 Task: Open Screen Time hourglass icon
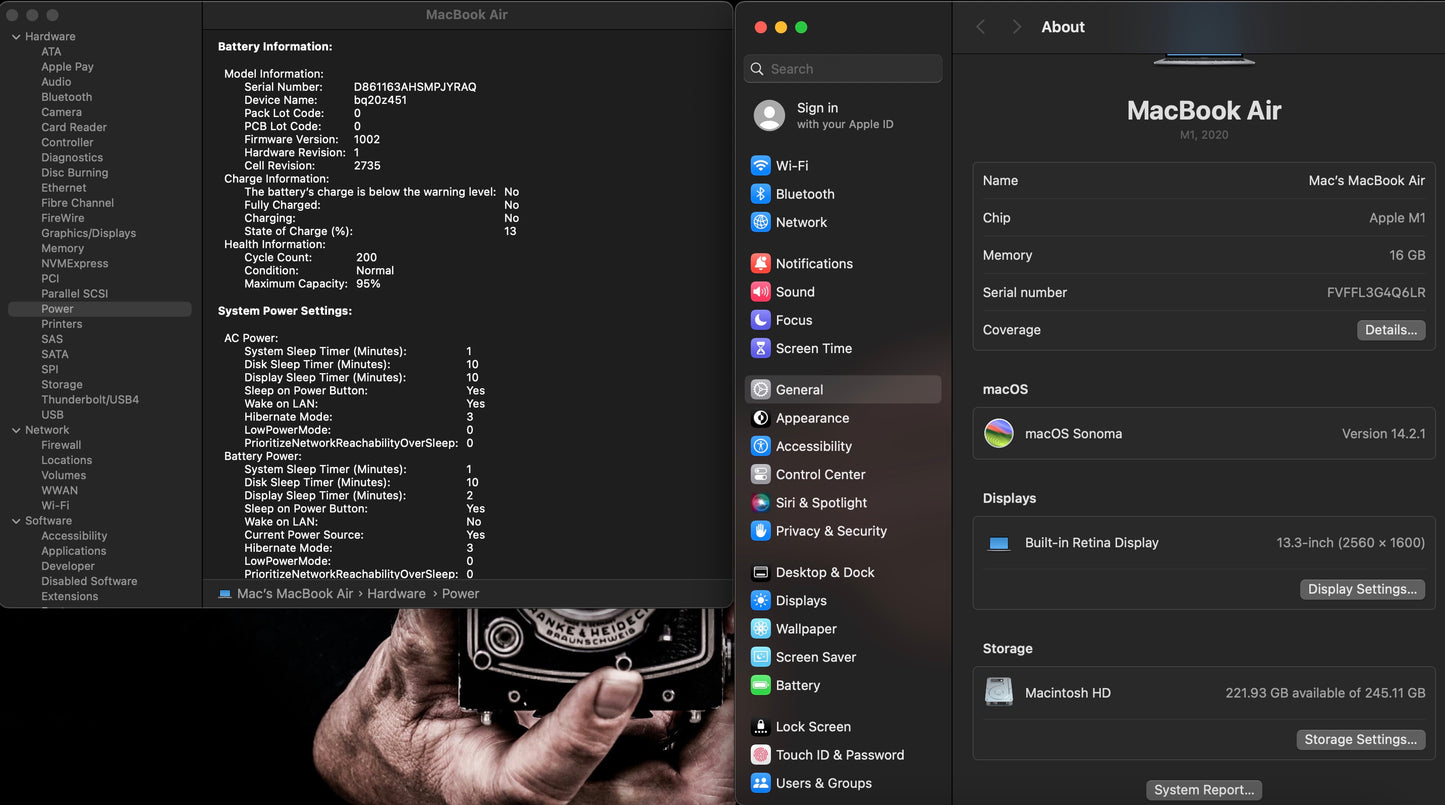(x=760, y=349)
